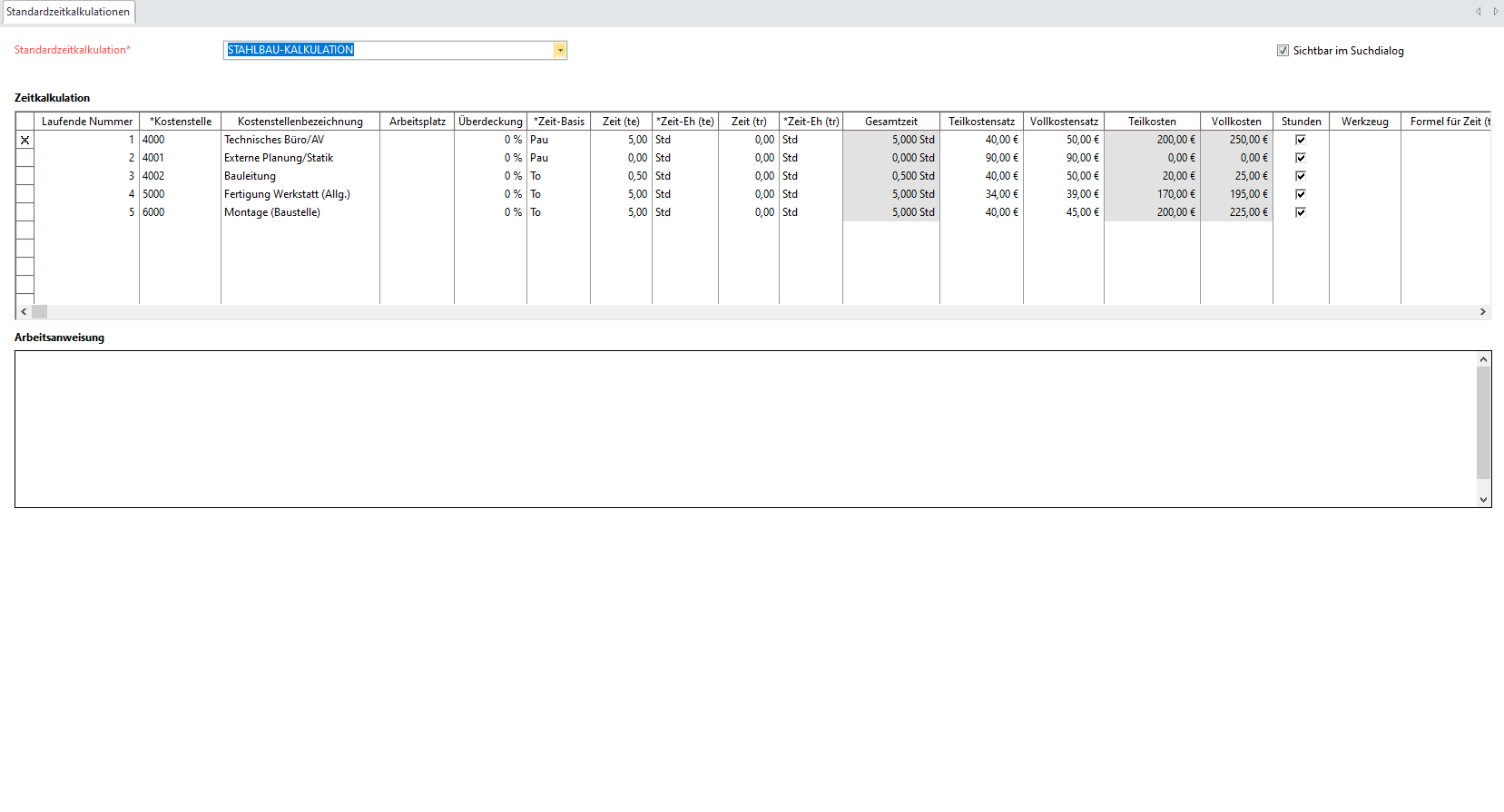
Task: Click the tab scroll right arrow
Action: point(1495,12)
